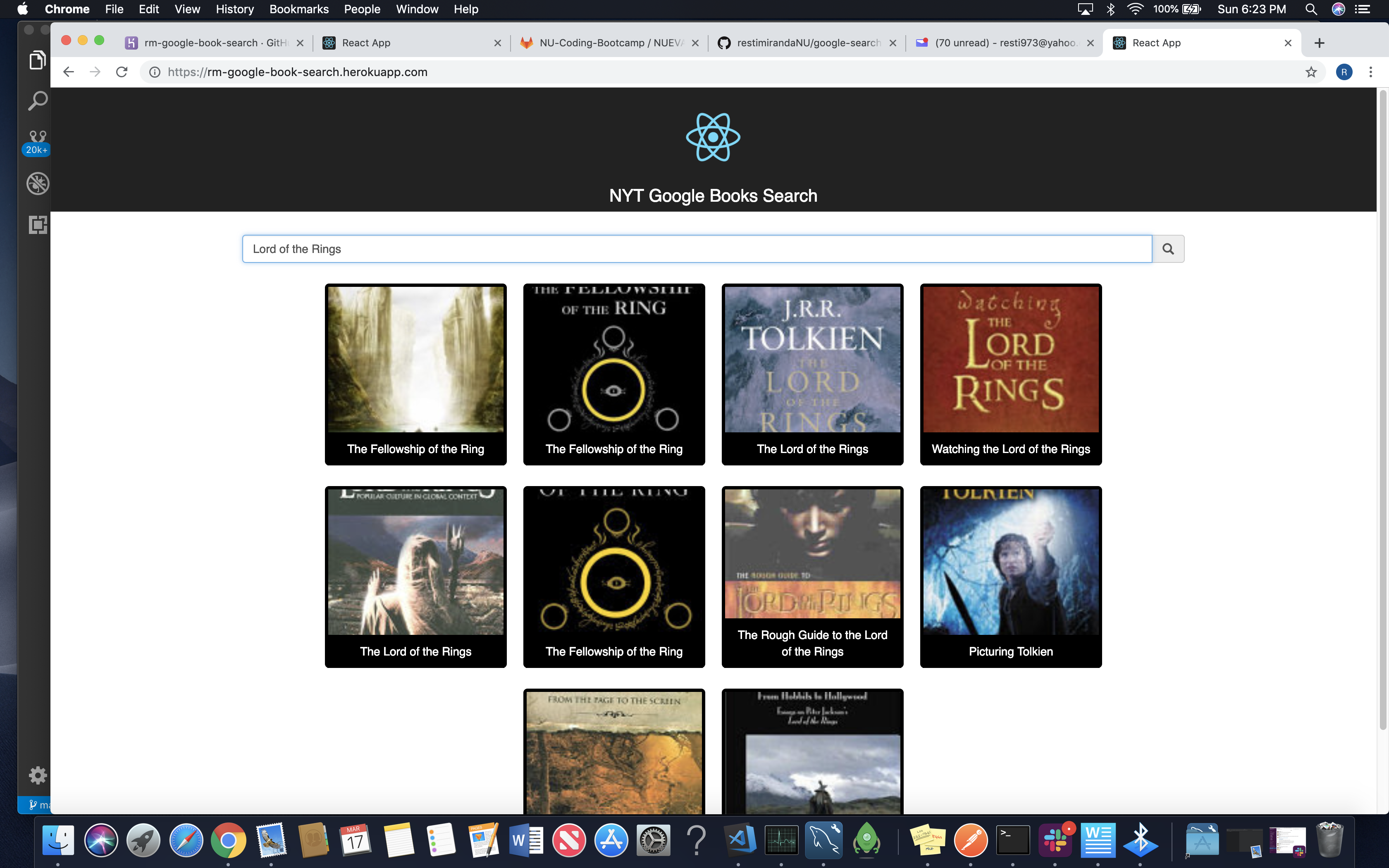Screen dimensions: 1389x868
Task: Switch to restimirandaNU/google-search tab
Action: 807,43
